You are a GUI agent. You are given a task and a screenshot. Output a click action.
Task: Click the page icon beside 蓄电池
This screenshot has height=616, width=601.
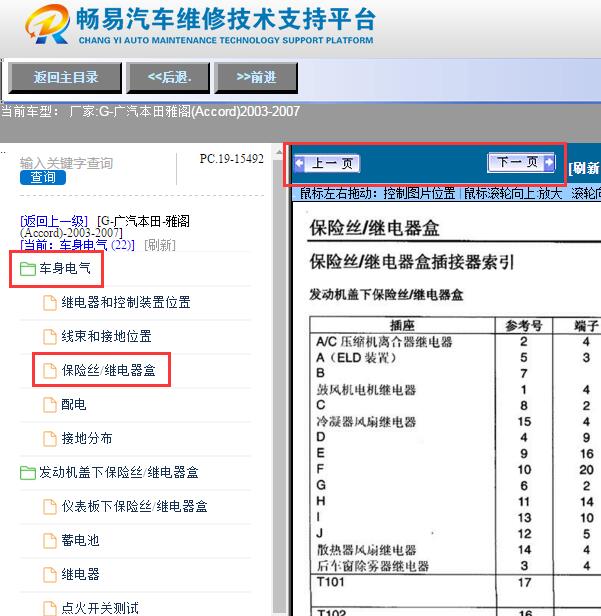pyautogui.click(x=50, y=541)
